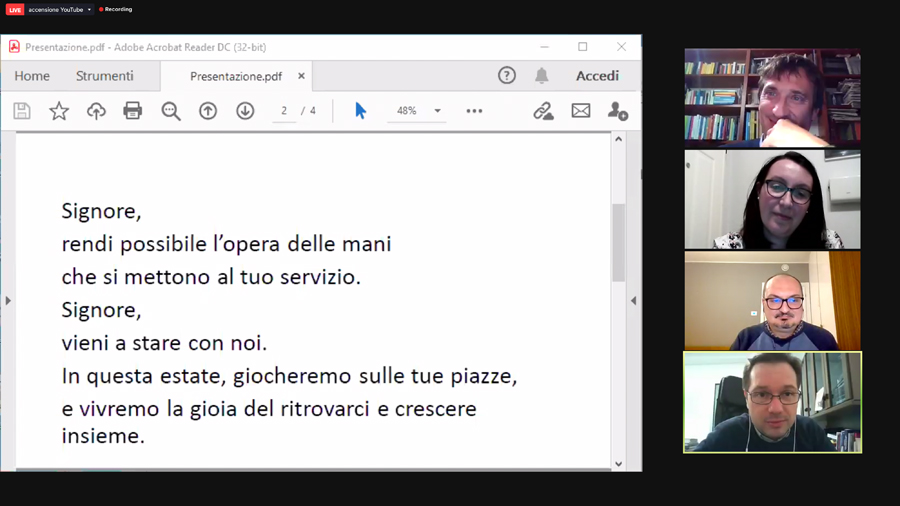The image size is (900, 506).
Task: Switch to the Home tab
Action: click(32, 76)
